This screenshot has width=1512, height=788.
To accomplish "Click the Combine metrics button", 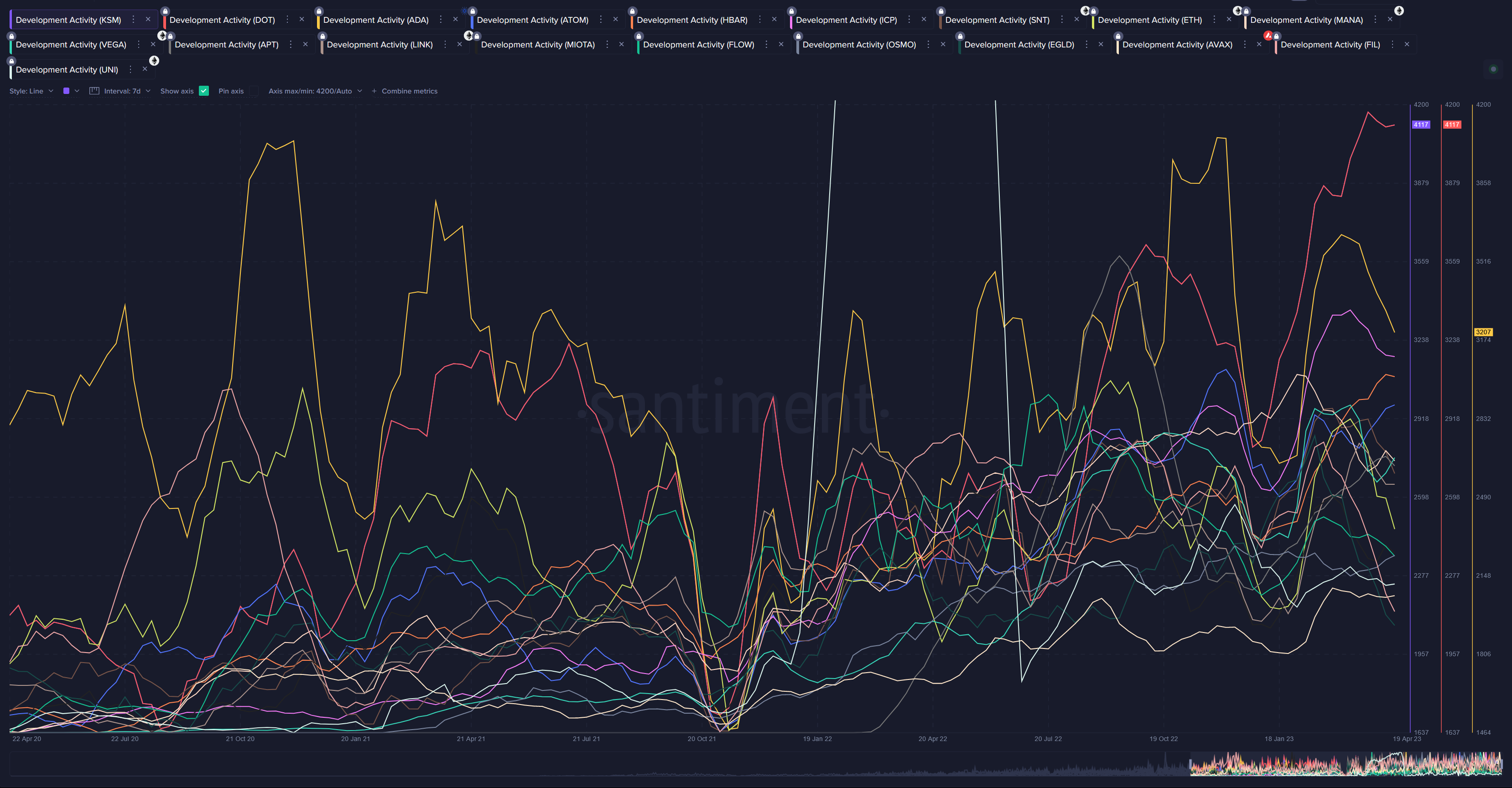I will click(405, 91).
